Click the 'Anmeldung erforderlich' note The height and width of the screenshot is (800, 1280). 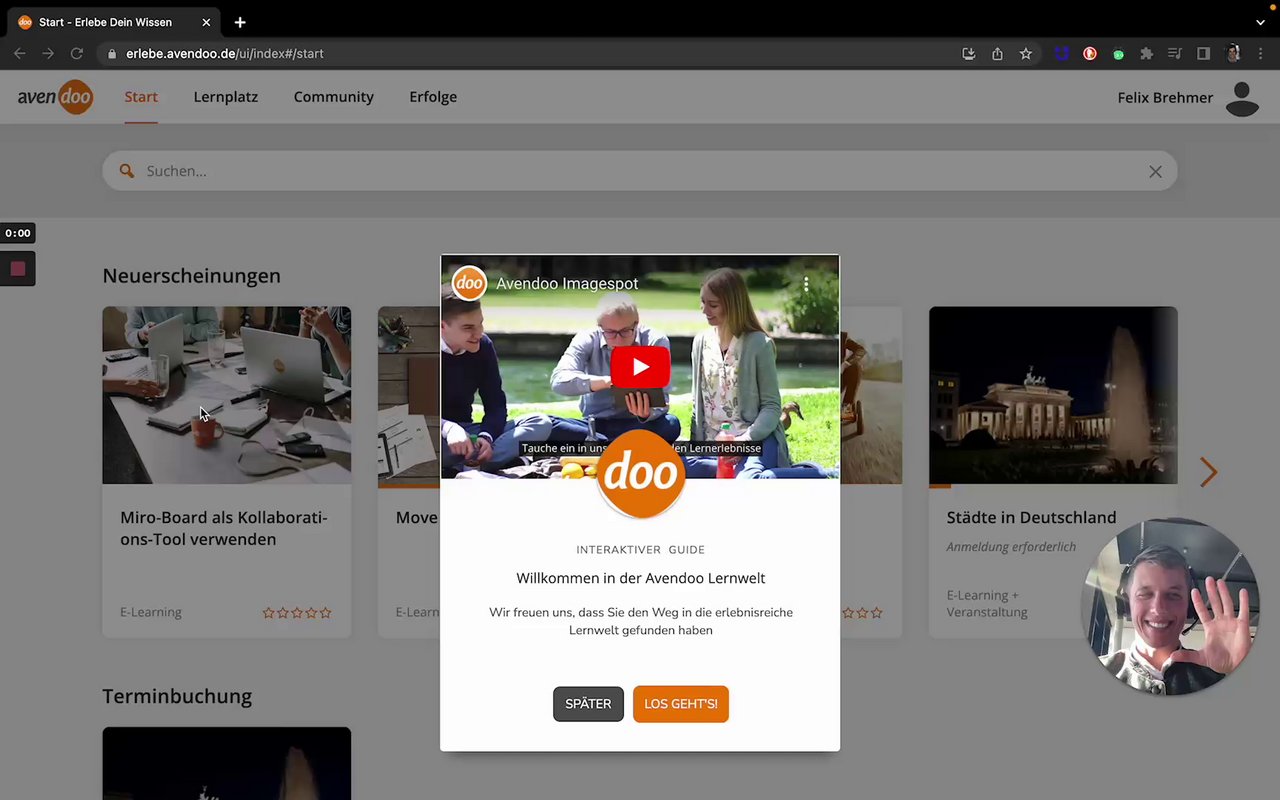(x=1011, y=547)
